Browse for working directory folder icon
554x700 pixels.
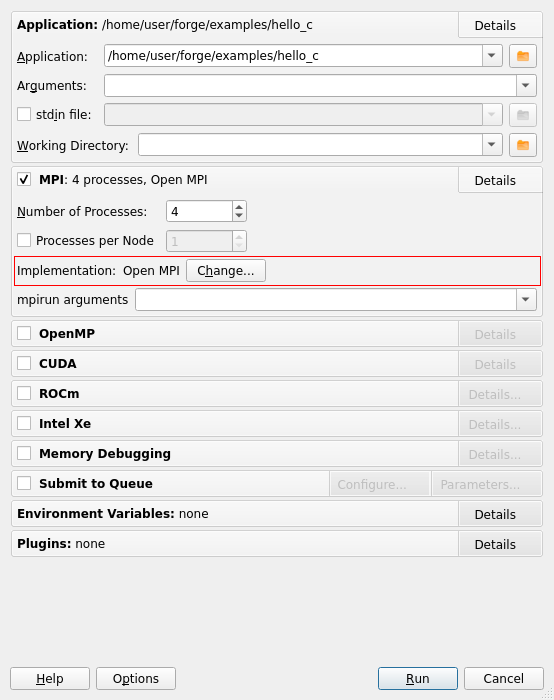click(523, 145)
